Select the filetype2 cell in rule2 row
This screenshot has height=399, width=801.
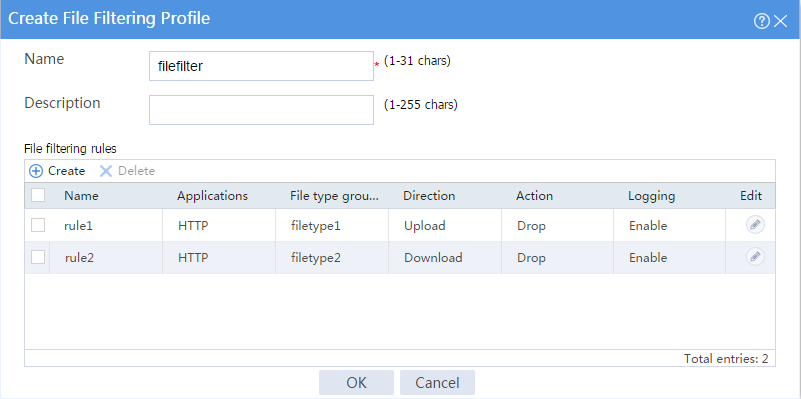[x=316, y=258]
